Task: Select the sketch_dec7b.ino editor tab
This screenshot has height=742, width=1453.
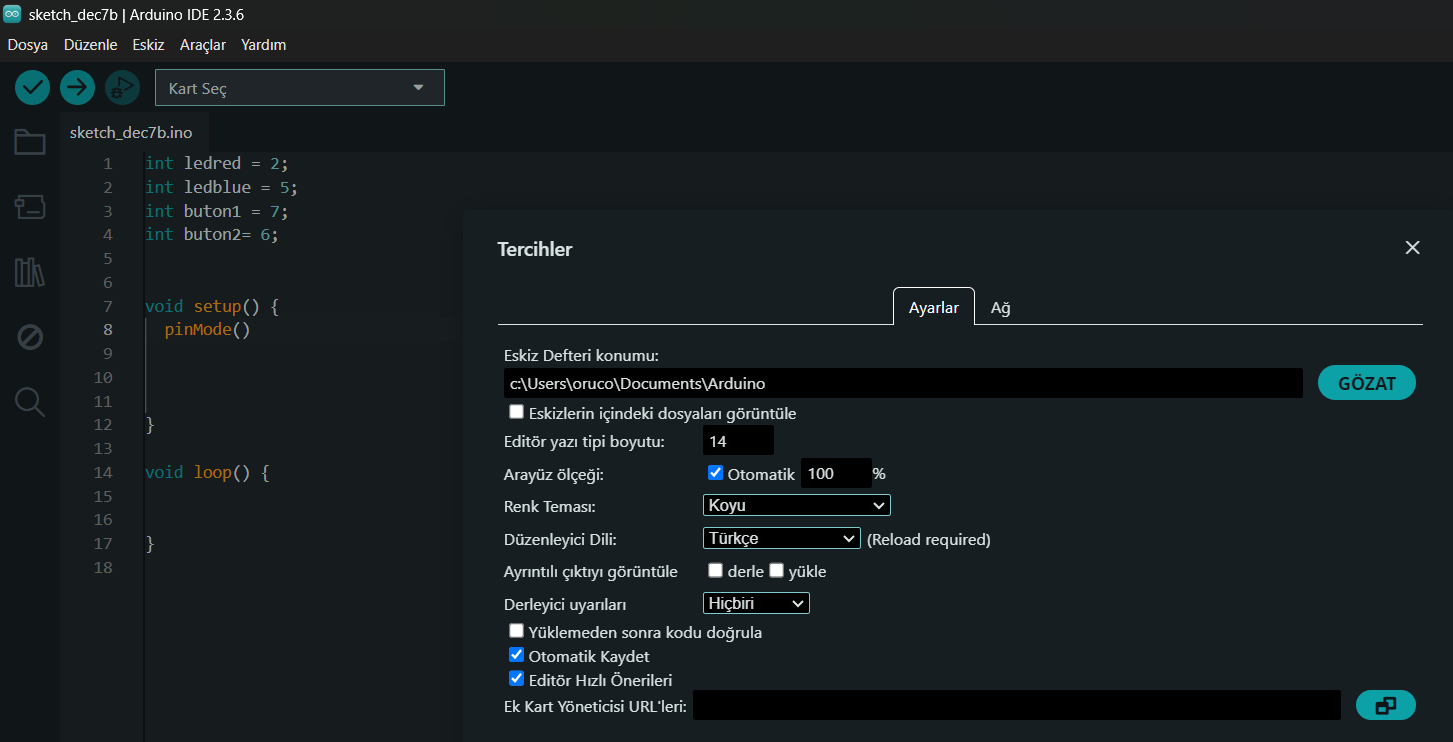Action: pyautogui.click(x=131, y=132)
